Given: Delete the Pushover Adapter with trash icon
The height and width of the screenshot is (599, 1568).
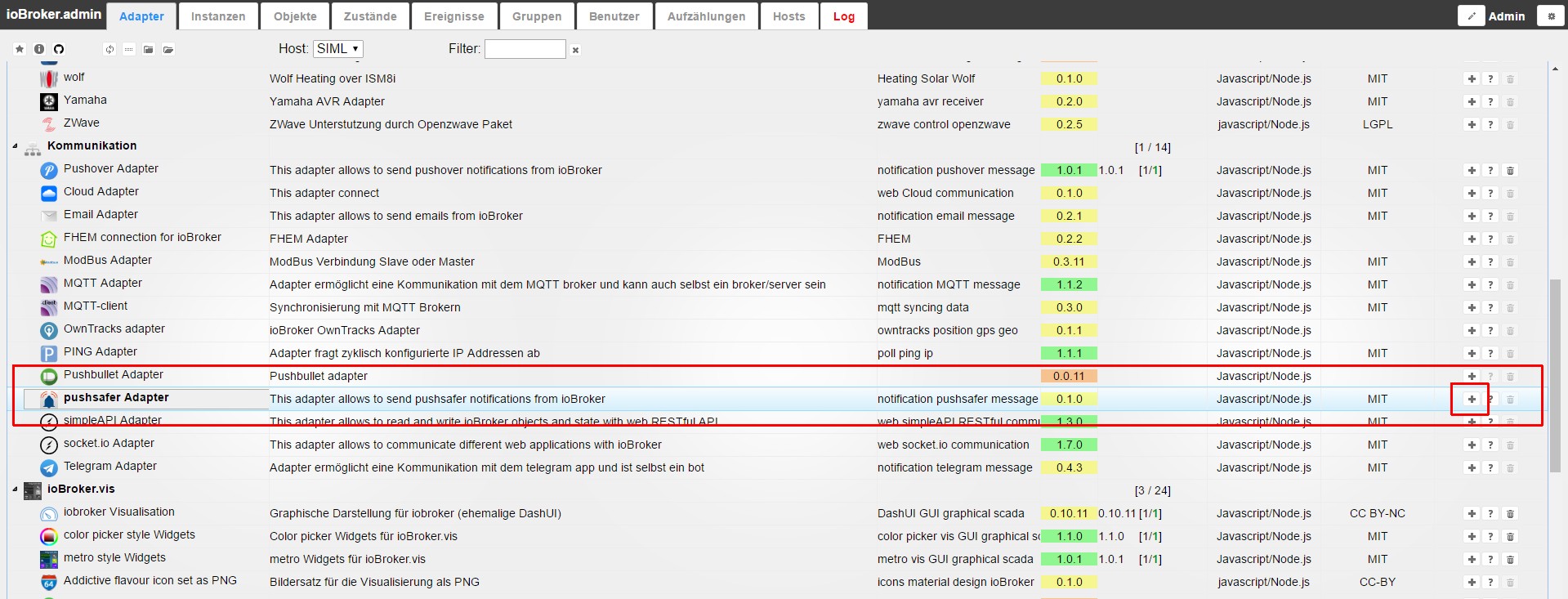Looking at the screenshot, I should [x=1510, y=170].
